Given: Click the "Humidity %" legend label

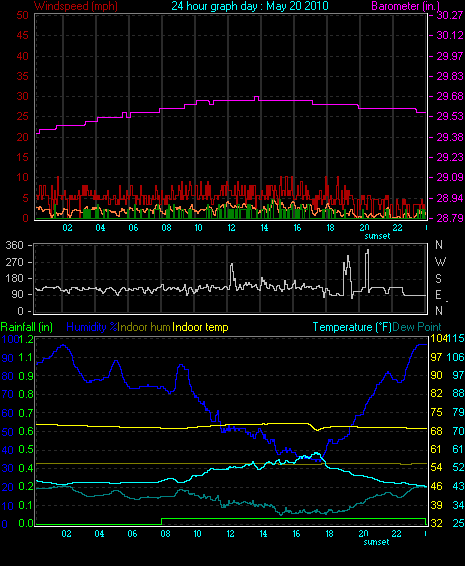Looking at the screenshot, I should (92, 327).
